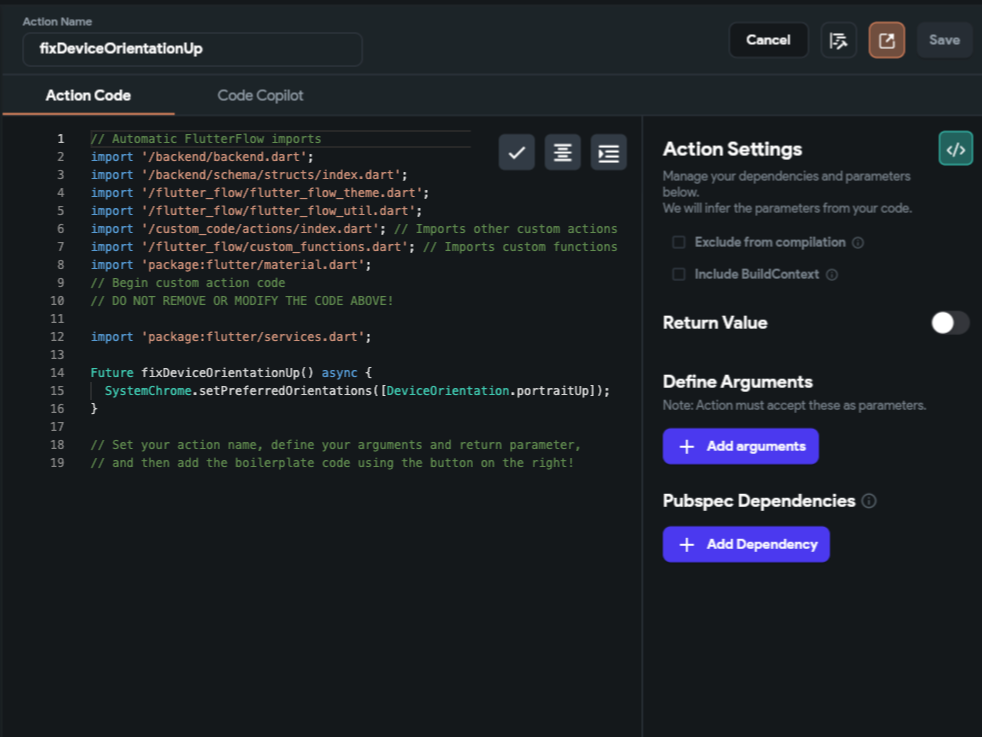Toggle the Return Value switch
This screenshot has height=737, width=982.
pos(950,323)
